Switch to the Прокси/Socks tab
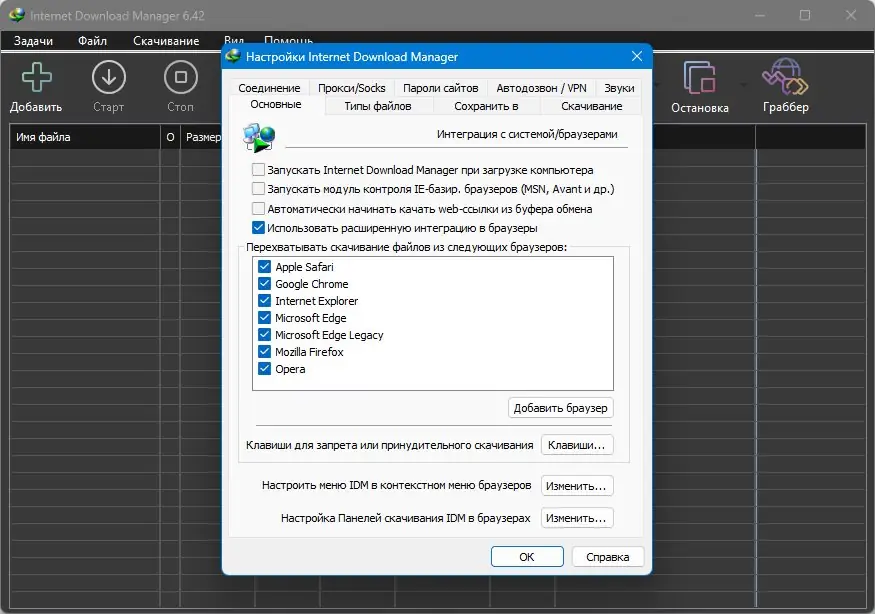 (x=352, y=88)
